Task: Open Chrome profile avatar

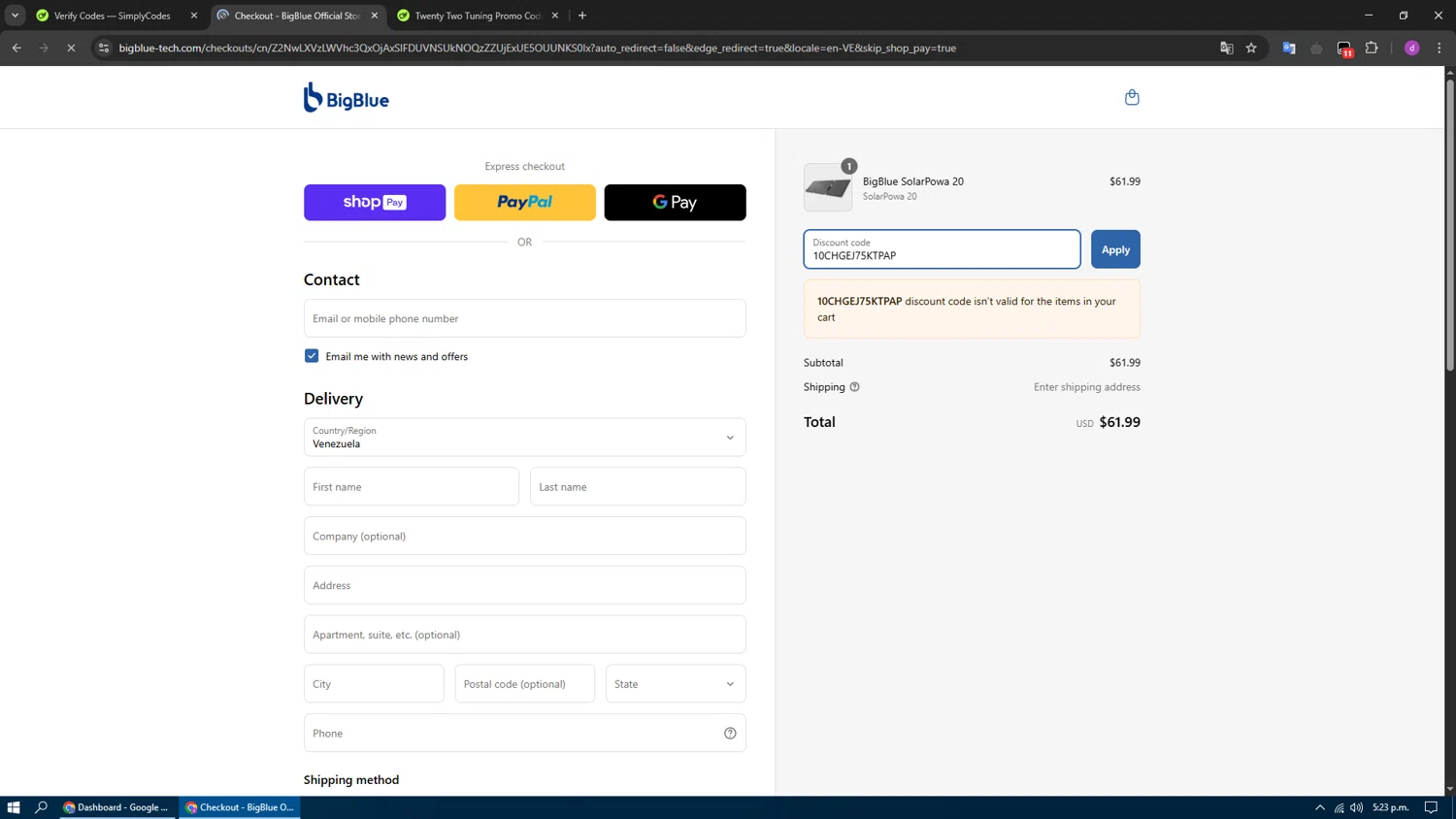Action: 1412,48
